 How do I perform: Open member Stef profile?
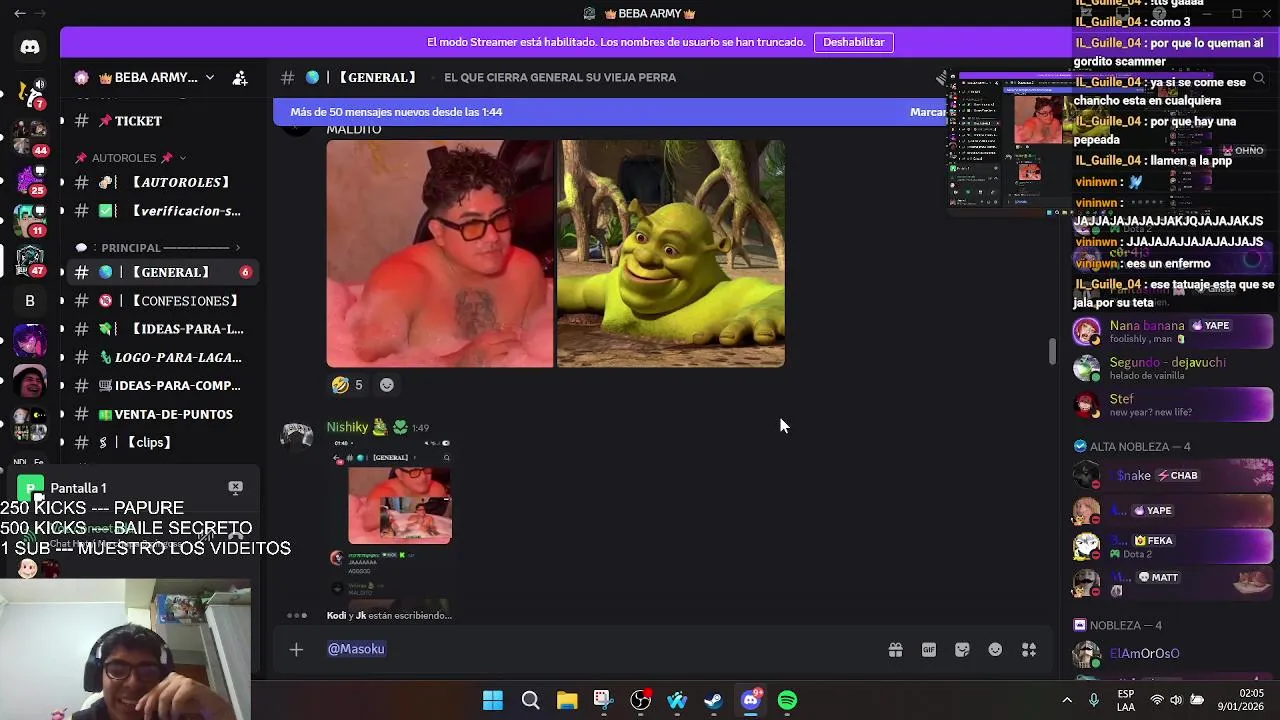1172,405
